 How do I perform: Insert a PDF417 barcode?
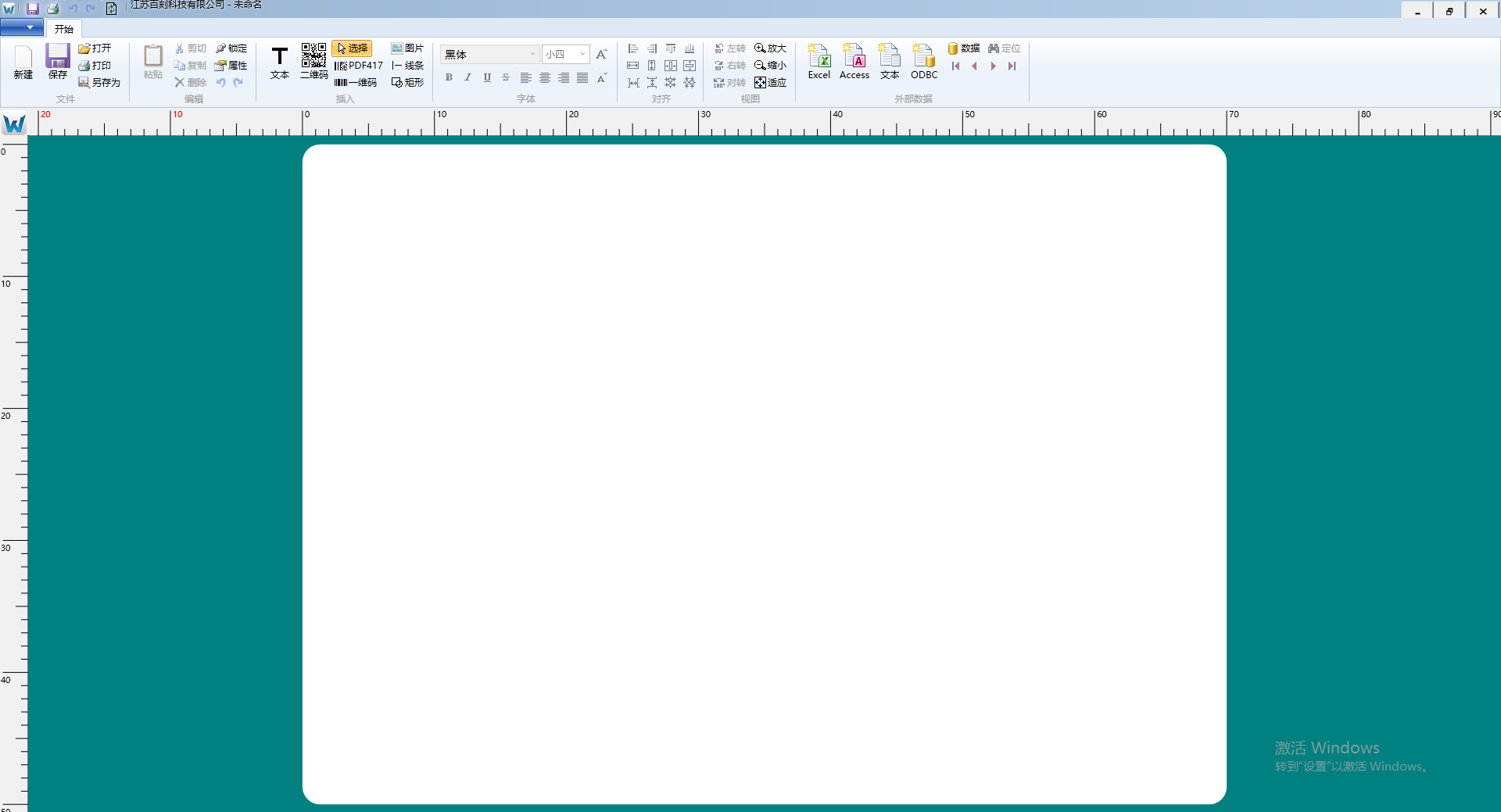[x=359, y=66]
